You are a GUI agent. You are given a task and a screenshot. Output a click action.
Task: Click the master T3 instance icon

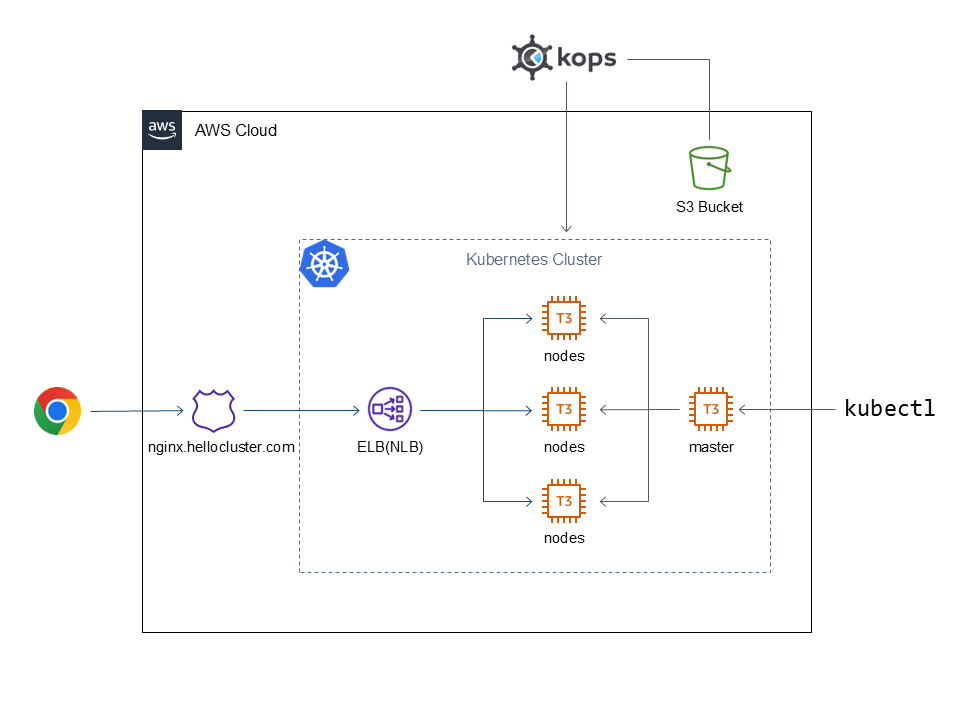click(x=711, y=410)
